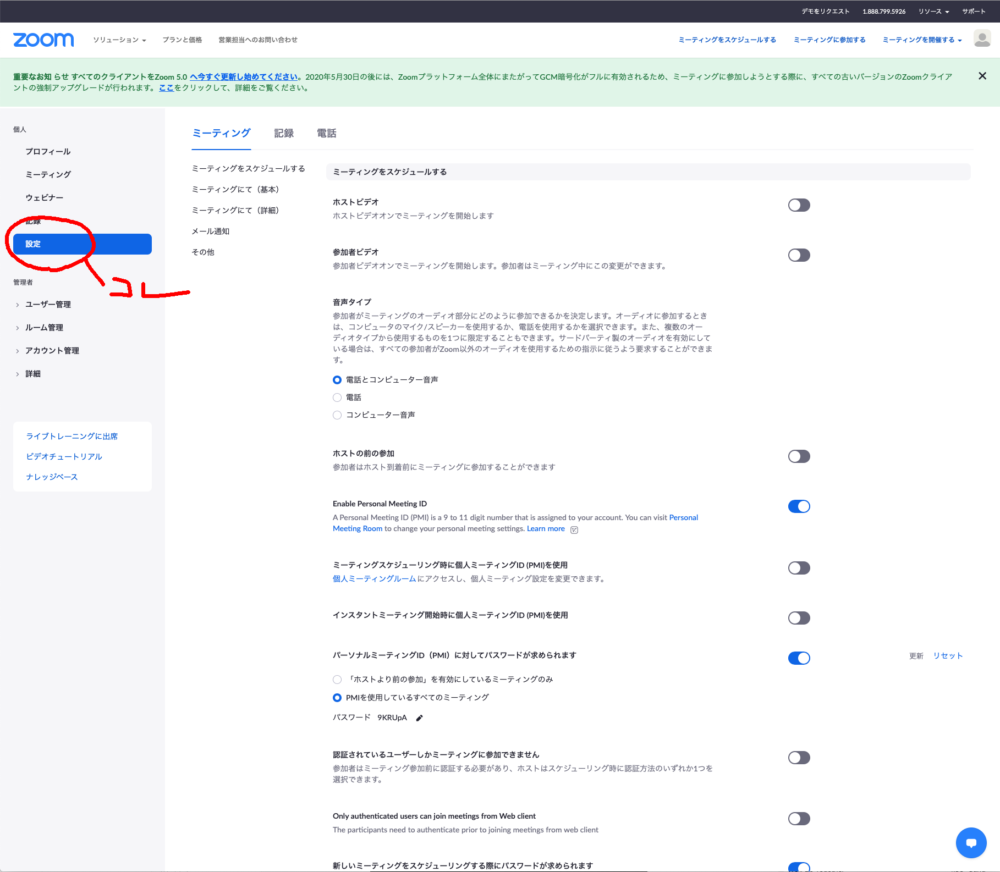Click リセット link for PMI password
This screenshot has height=872, width=1000.
948,656
